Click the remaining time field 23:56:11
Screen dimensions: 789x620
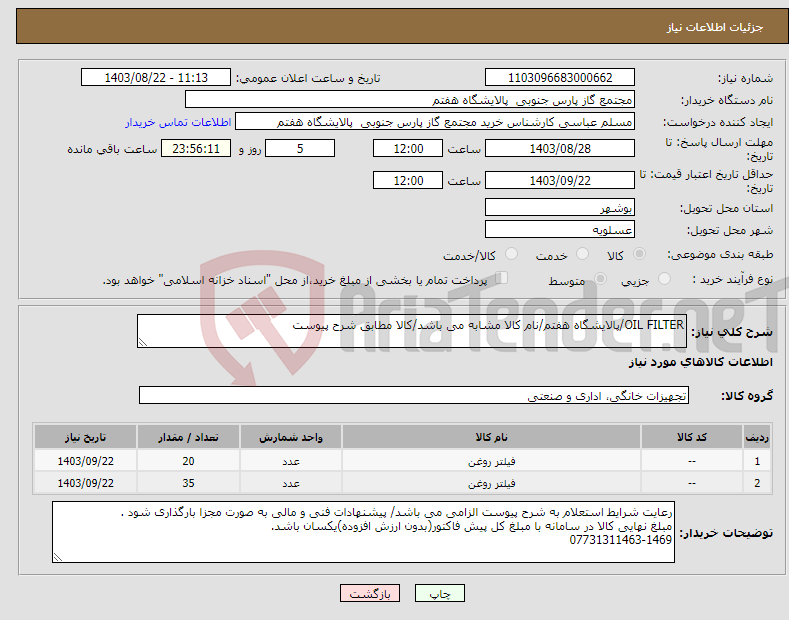[196, 148]
